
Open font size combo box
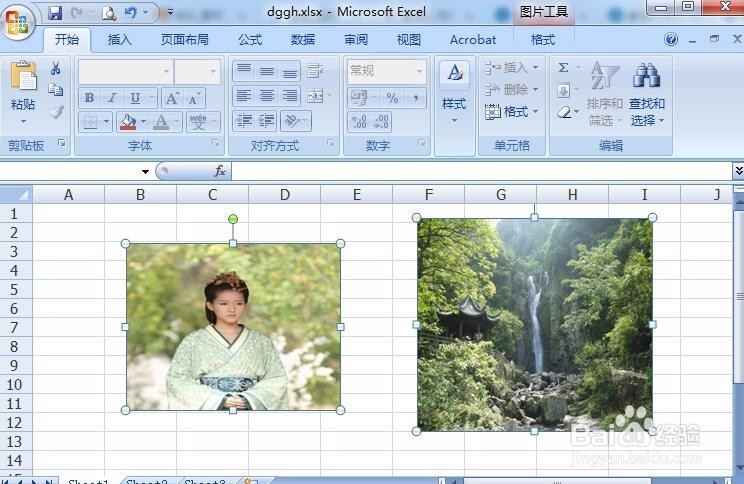pos(197,72)
